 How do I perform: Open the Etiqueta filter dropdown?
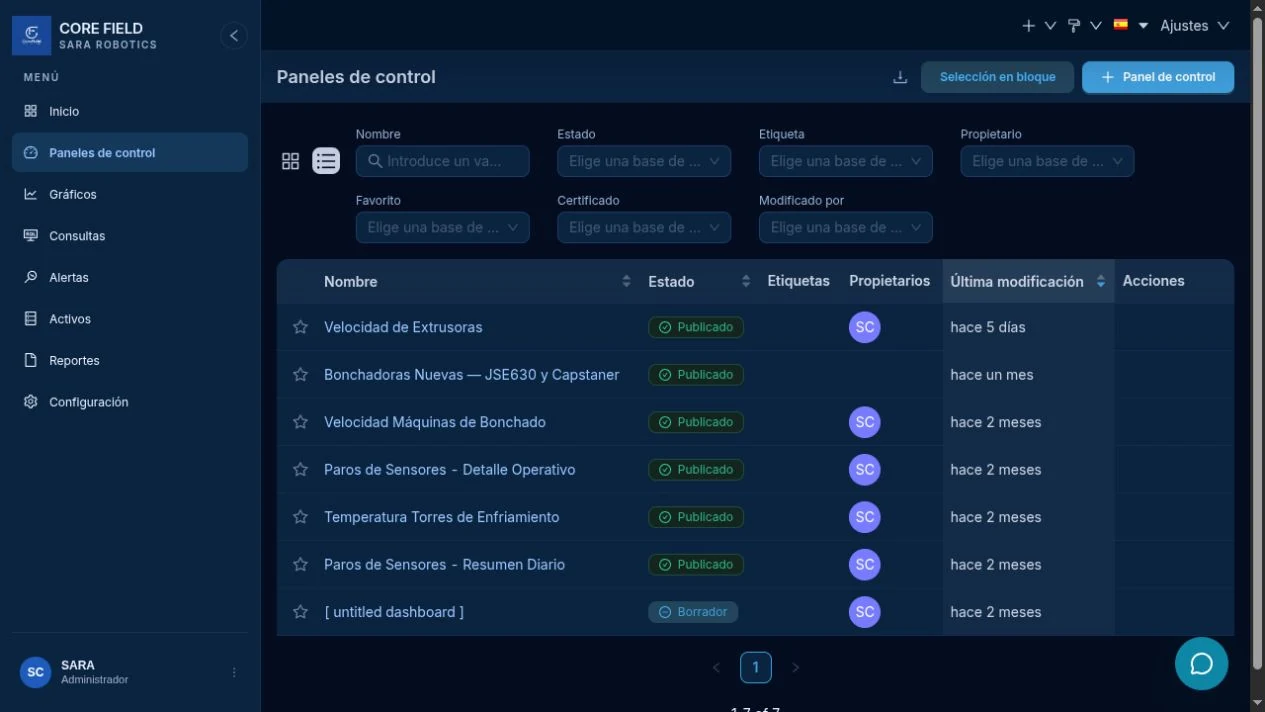tap(846, 161)
